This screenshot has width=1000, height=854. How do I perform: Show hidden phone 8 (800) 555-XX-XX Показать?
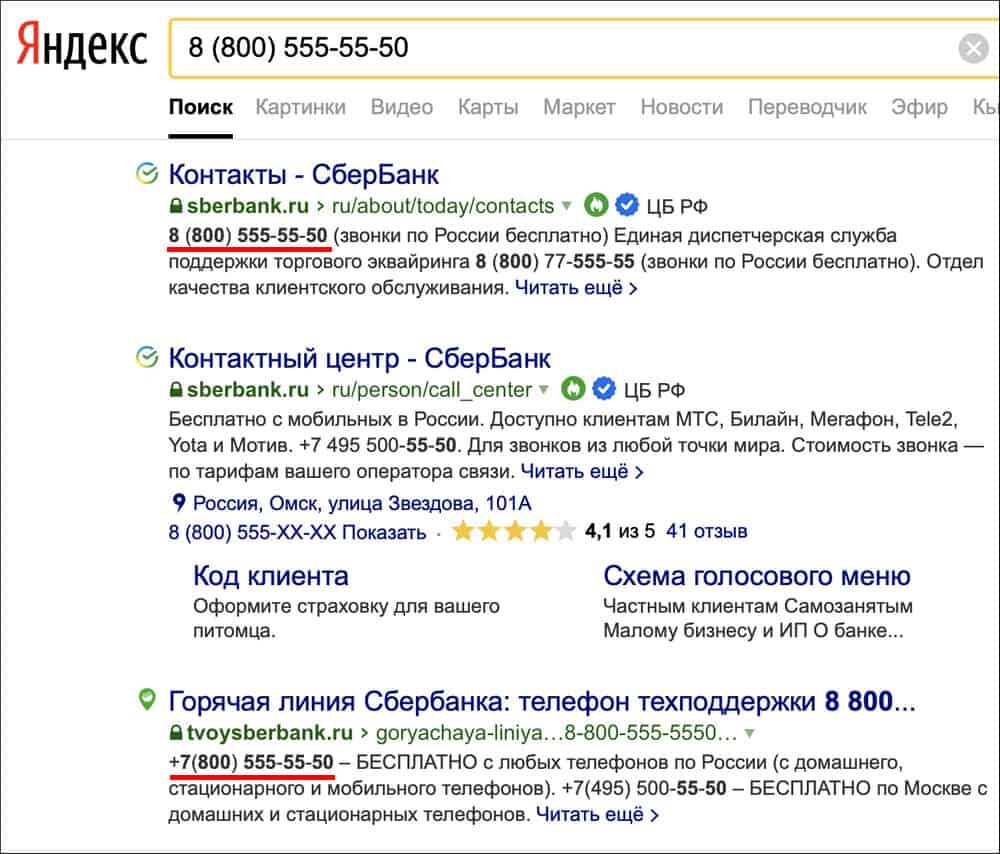tap(297, 532)
